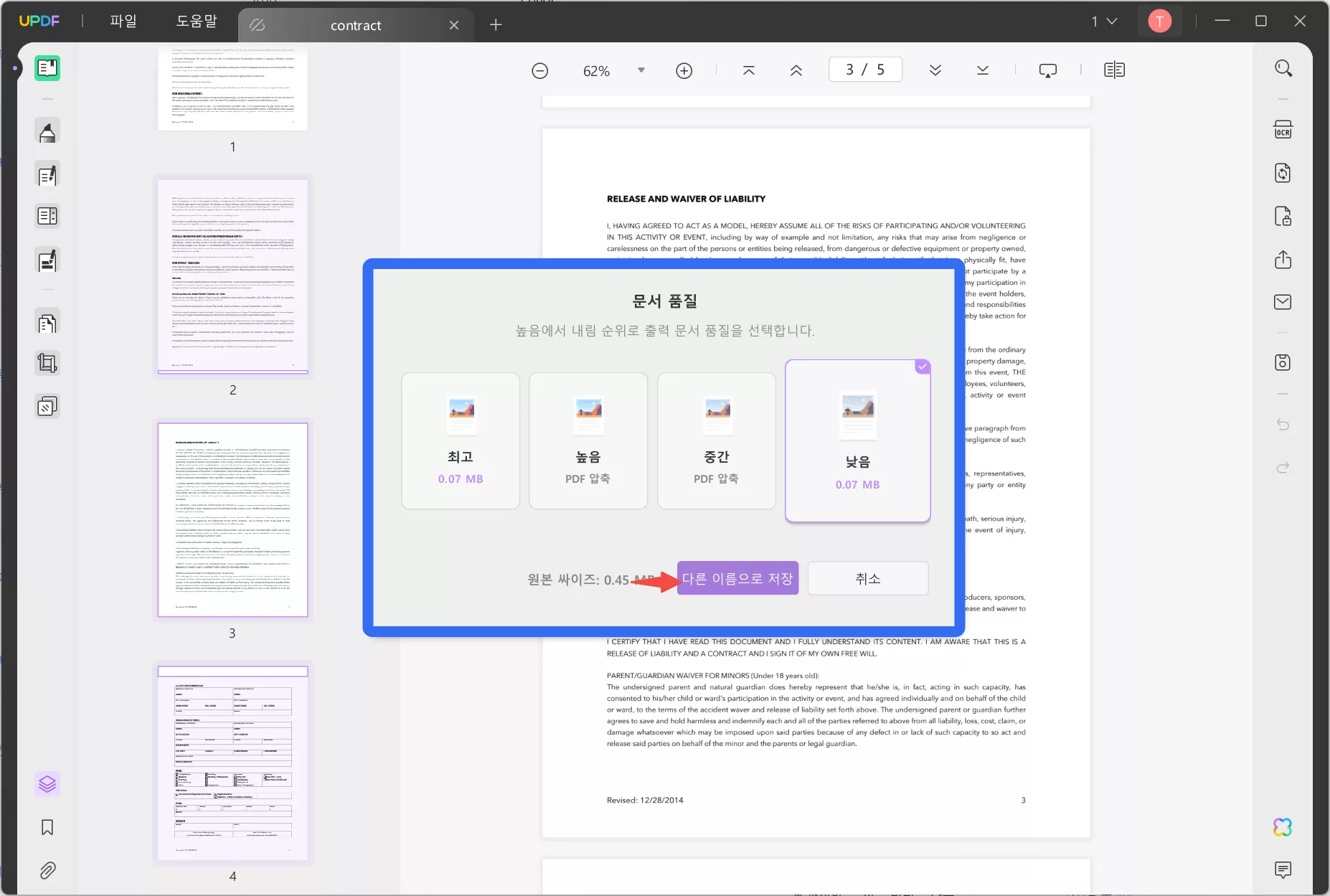Click the Undo arrow
This screenshot has width=1330, height=896.
(1283, 425)
